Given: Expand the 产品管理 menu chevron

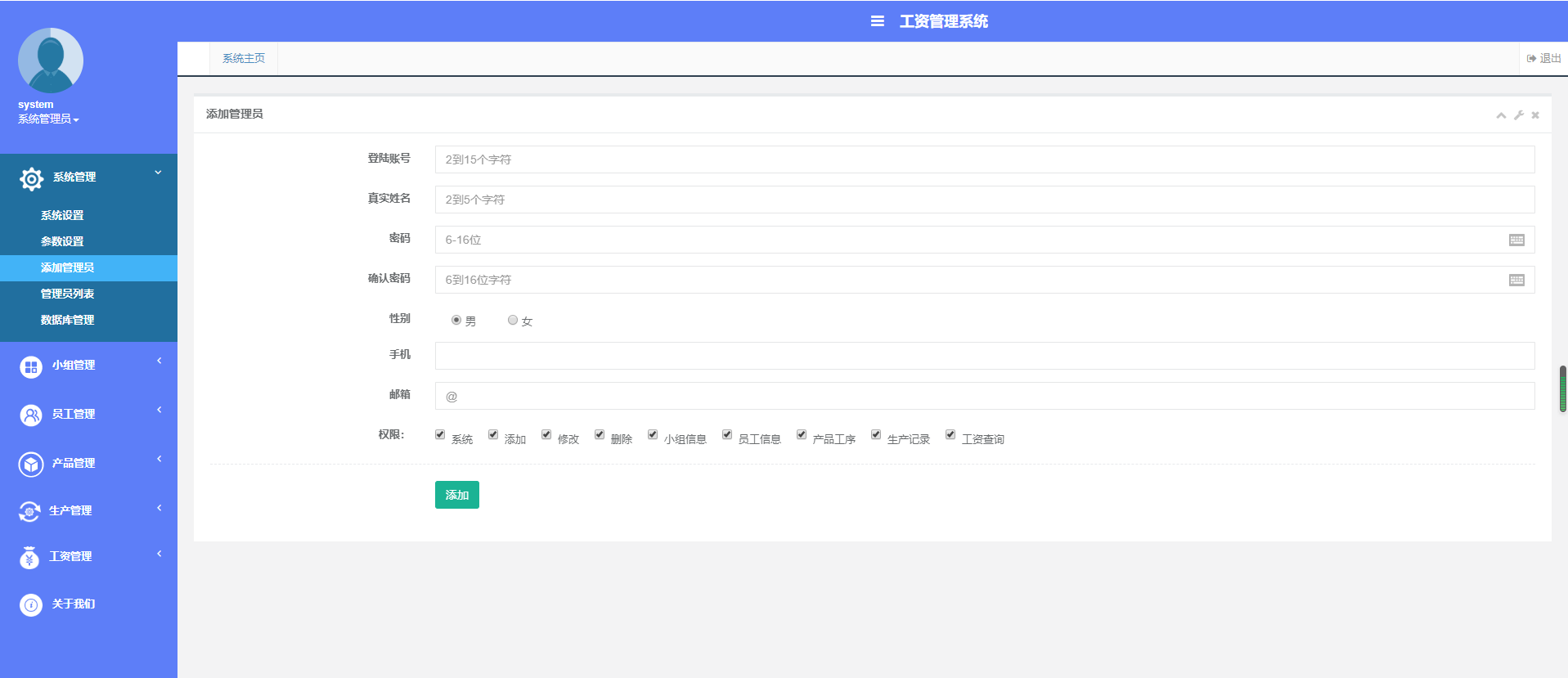Looking at the screenshot, I should coord(159,459).
